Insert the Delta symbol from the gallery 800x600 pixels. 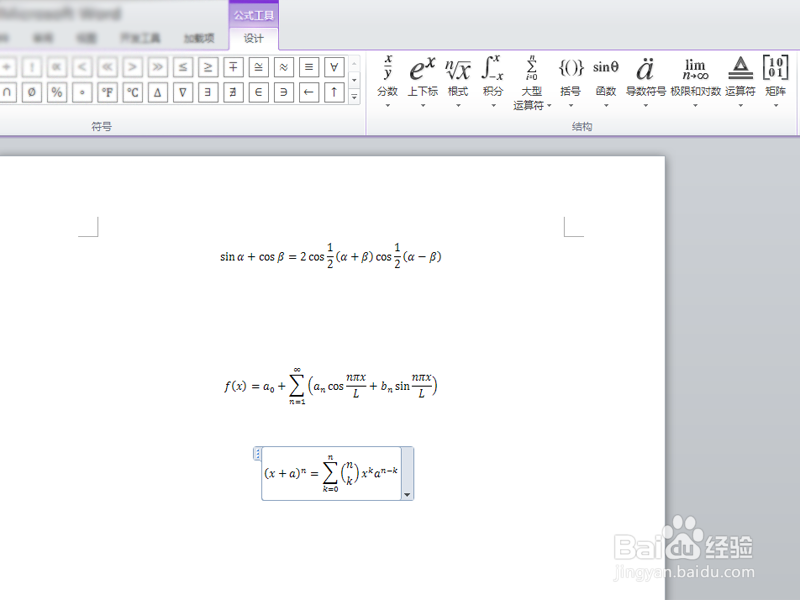click(157, 90)
